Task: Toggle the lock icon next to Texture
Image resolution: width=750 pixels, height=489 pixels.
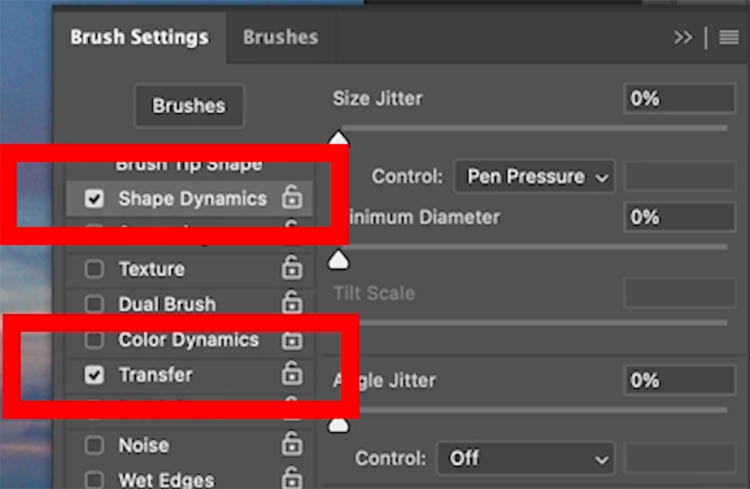Action: 292,267
